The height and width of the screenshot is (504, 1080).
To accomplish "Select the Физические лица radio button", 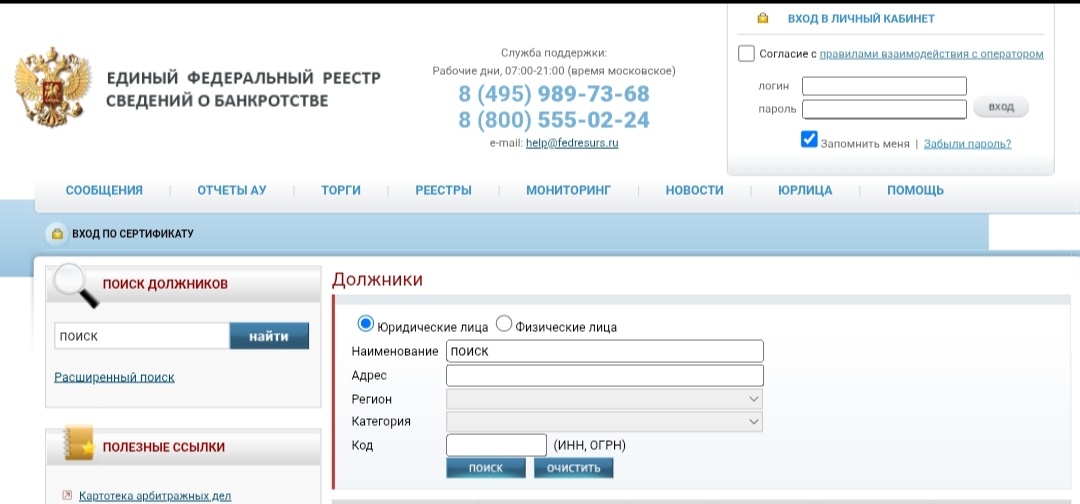I will pos(504,324).
